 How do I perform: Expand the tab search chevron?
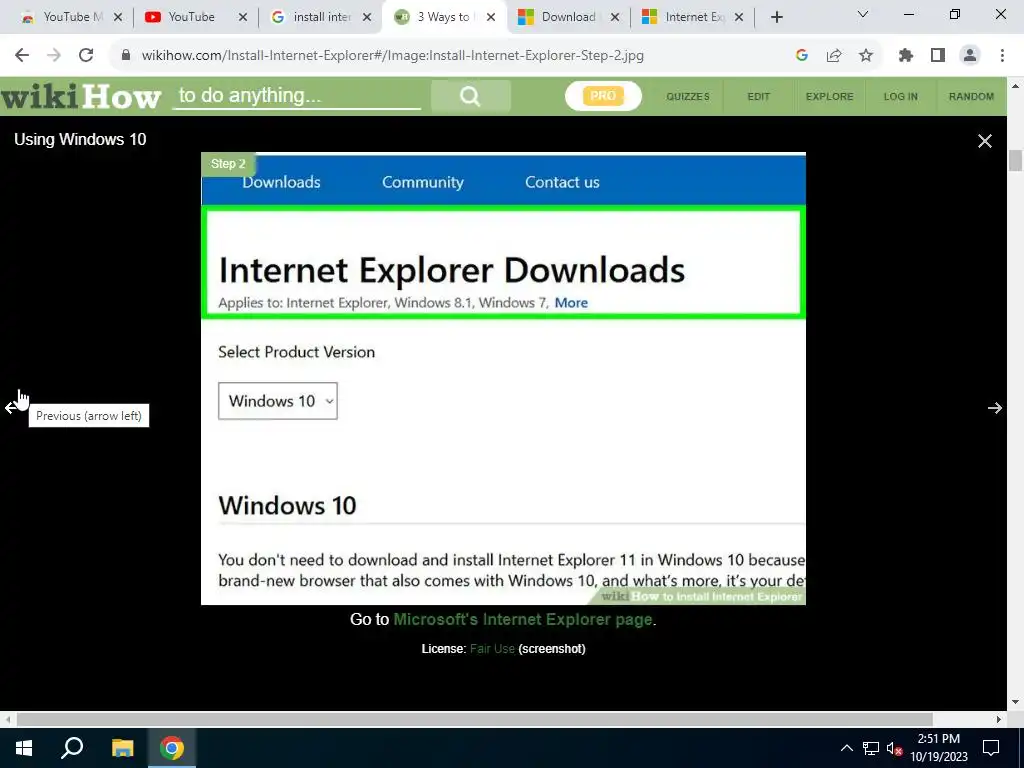tap(863, 15)
